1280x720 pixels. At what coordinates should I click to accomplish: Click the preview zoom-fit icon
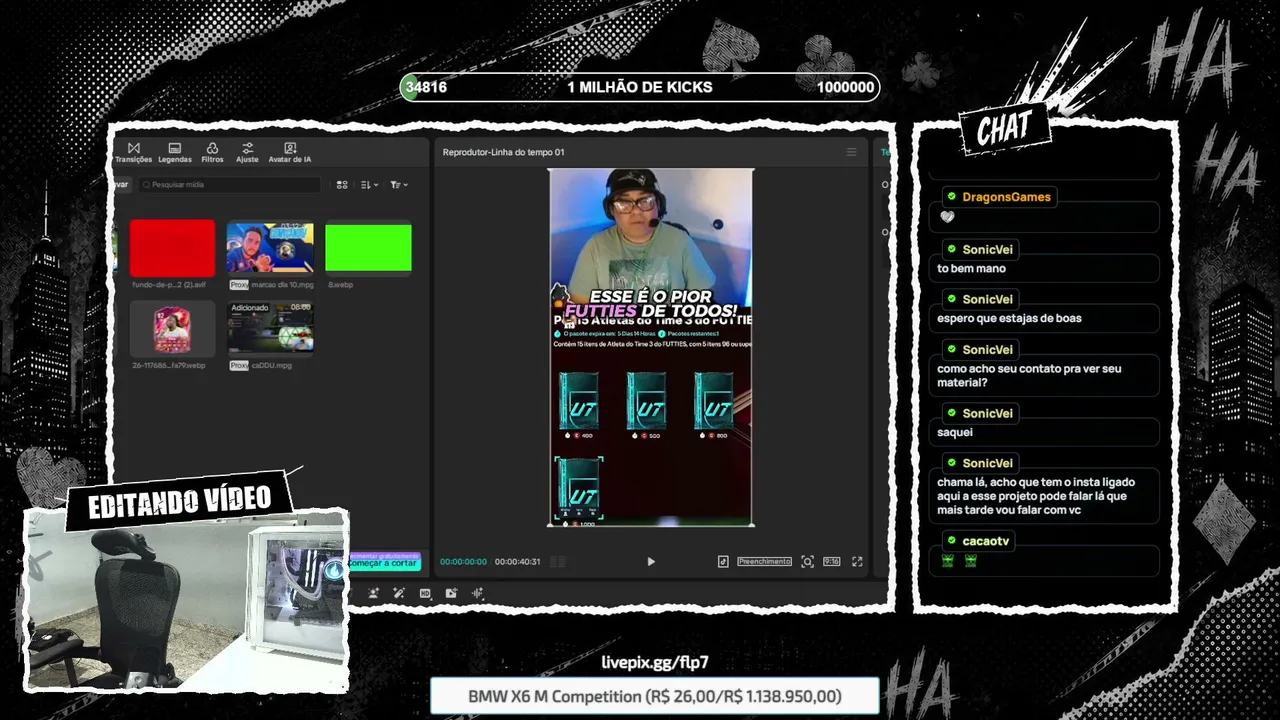pos(807,562)
